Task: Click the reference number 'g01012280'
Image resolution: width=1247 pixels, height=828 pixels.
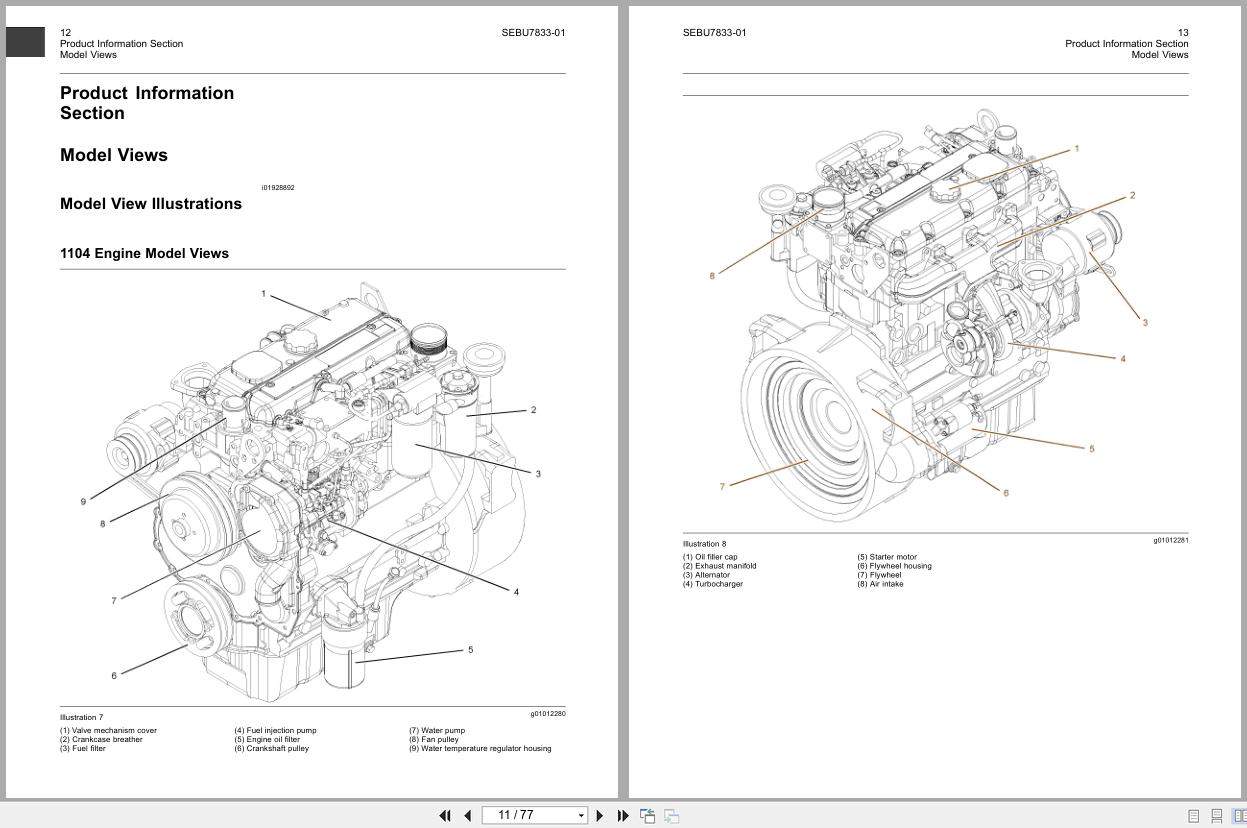Action: click(x=548, y=713)
